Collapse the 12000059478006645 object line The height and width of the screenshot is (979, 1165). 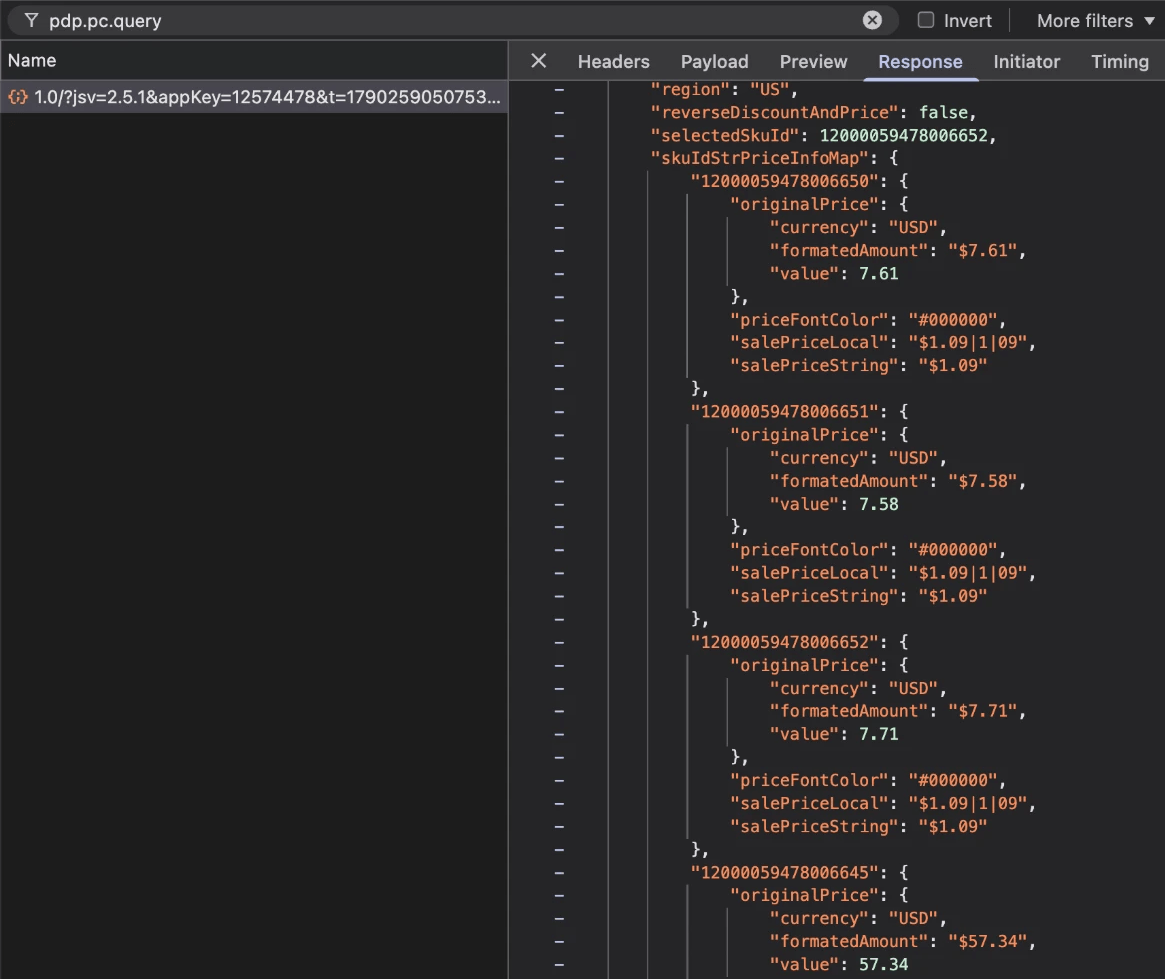pos(559,873)
